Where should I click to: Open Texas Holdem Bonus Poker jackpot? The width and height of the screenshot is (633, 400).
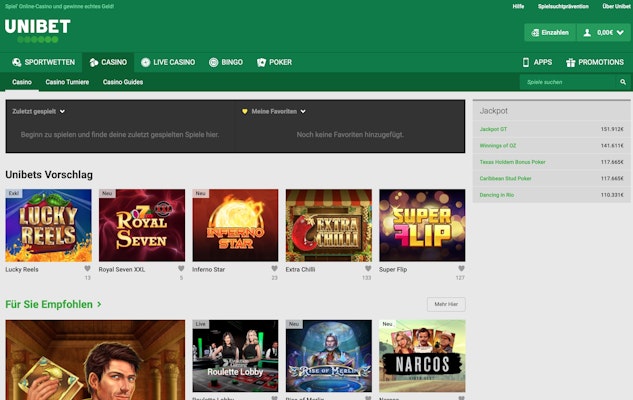pyautogui.click(x=512, y=162)
